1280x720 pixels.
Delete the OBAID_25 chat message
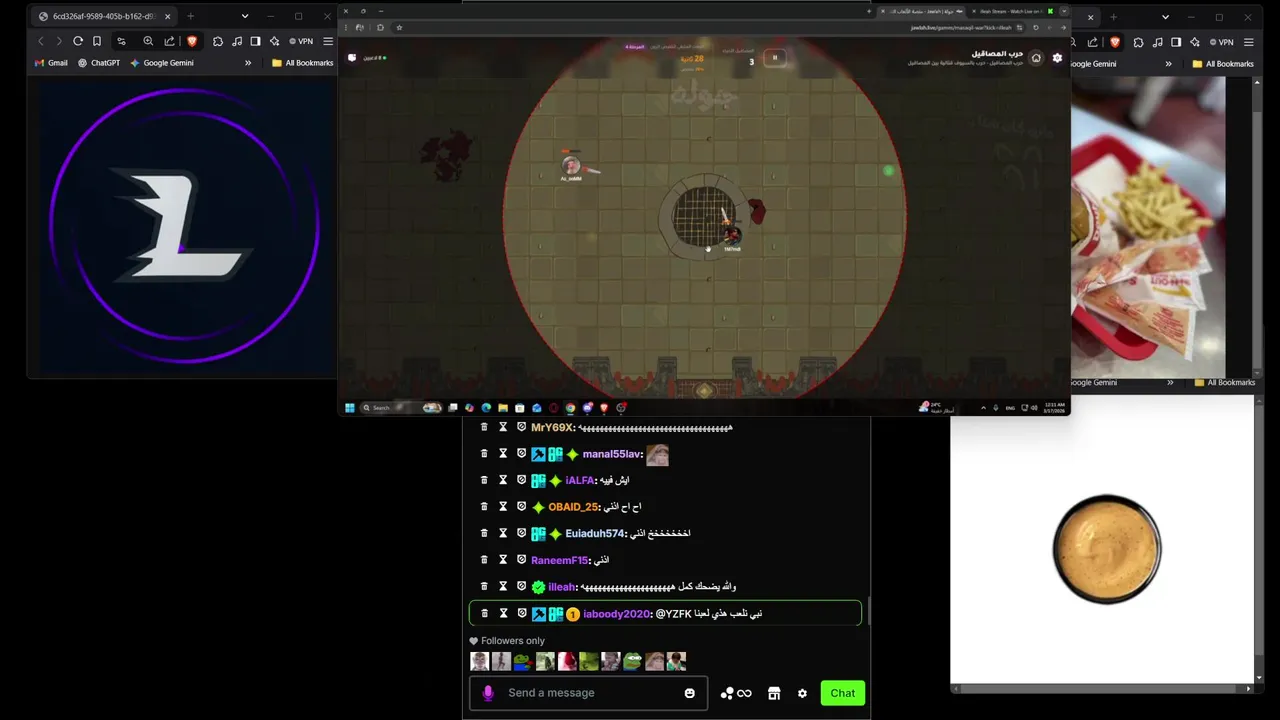coord(484,507)
